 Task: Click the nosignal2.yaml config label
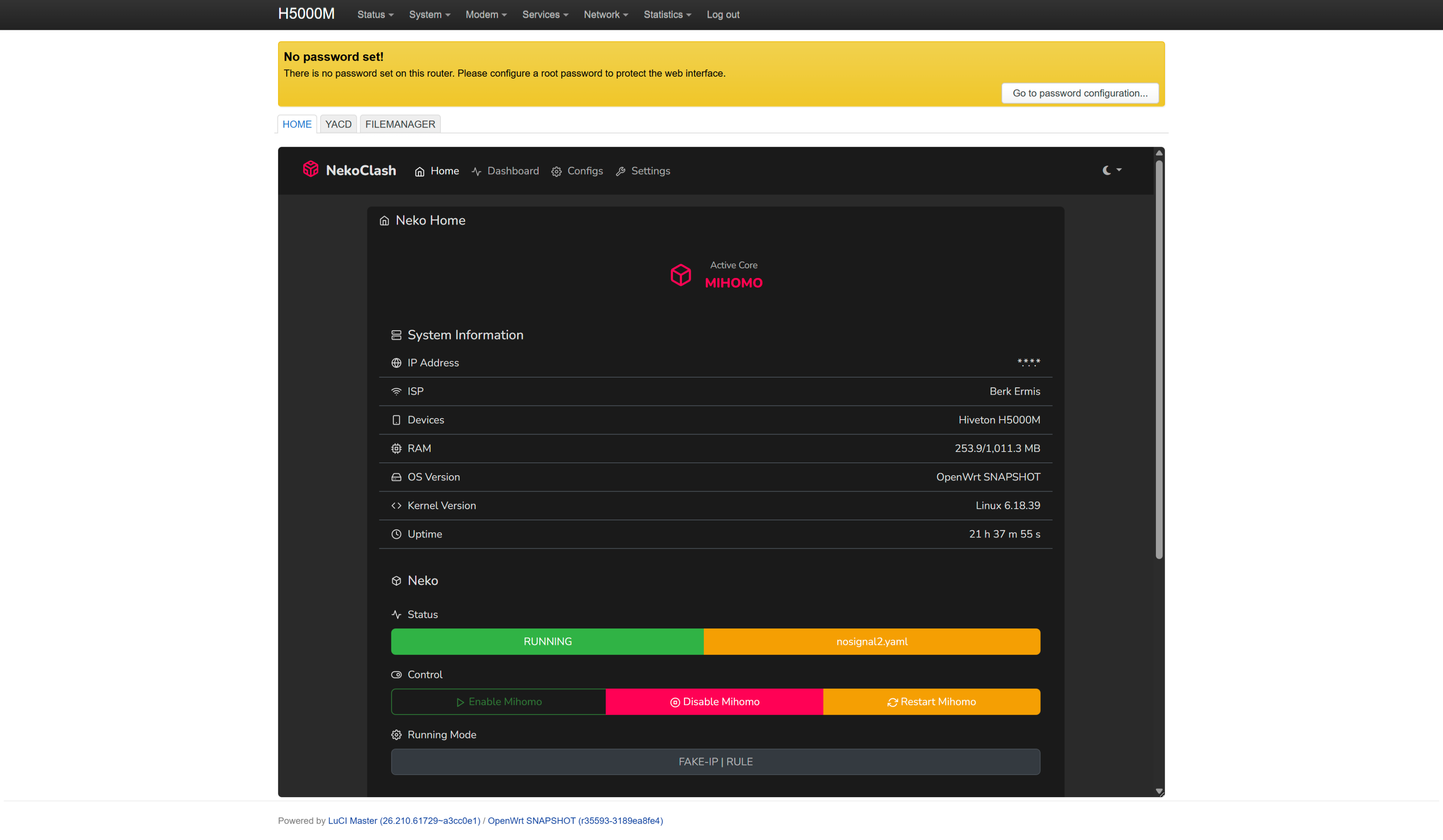(872, 642)
